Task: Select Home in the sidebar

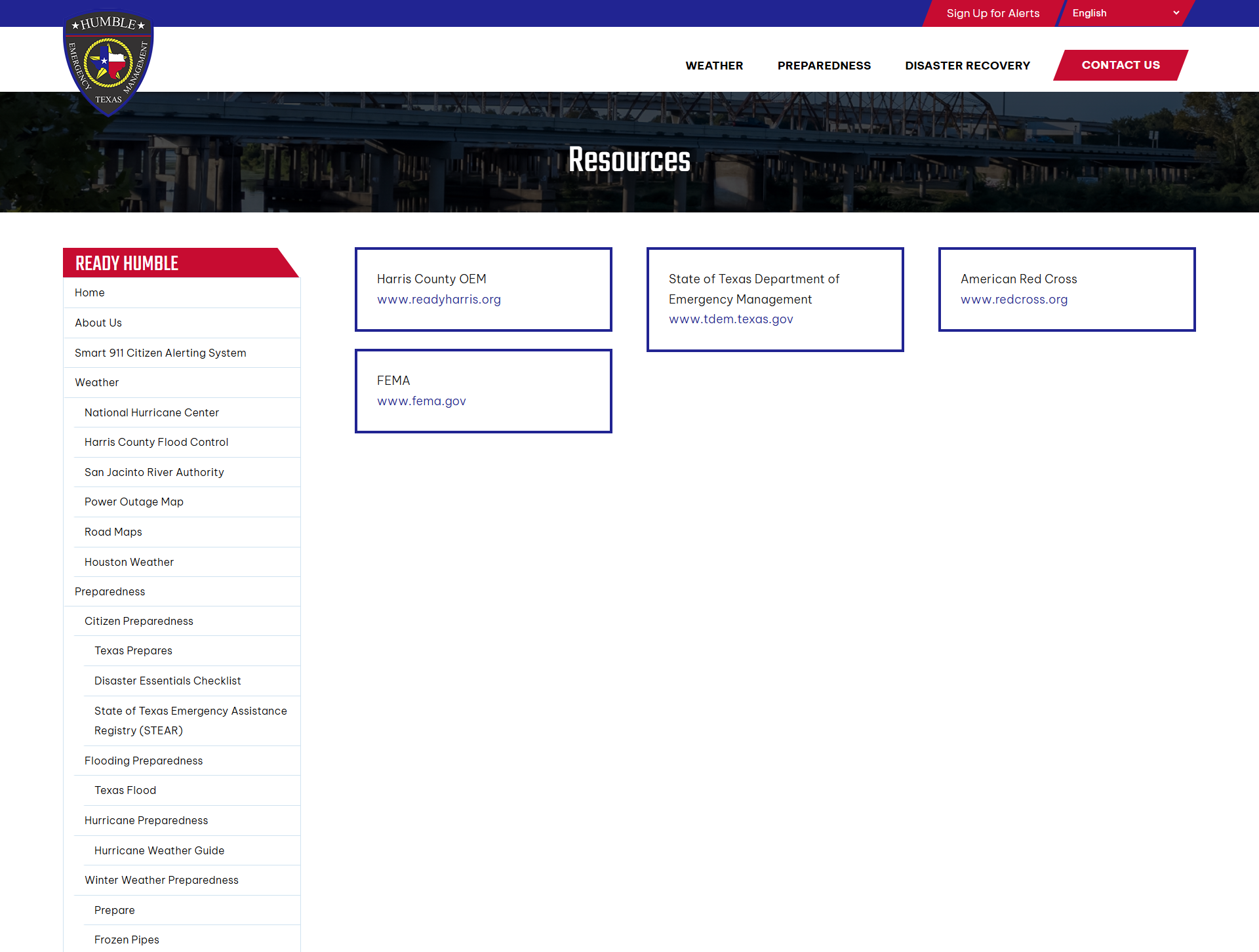Action: click(x=182, y=292)
